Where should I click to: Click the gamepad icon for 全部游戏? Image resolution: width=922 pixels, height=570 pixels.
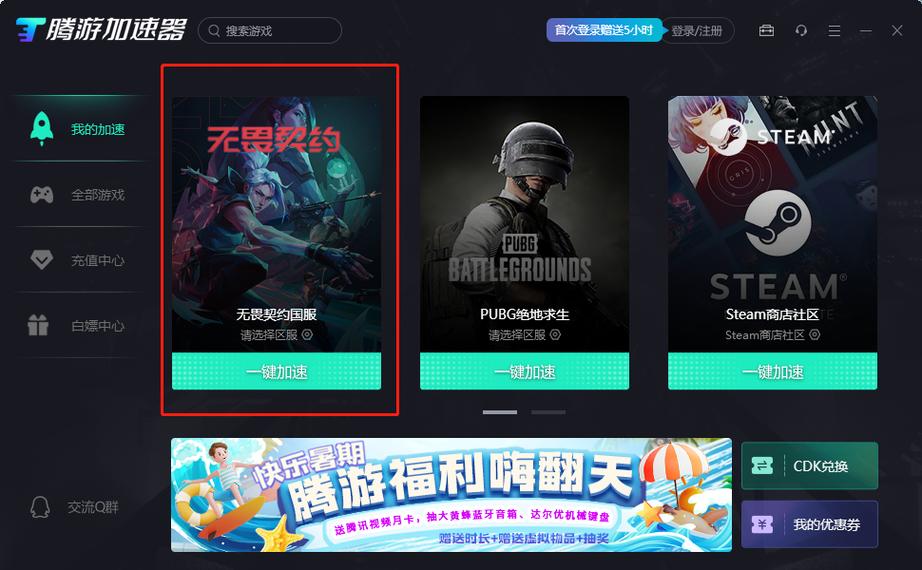point(42,194)
